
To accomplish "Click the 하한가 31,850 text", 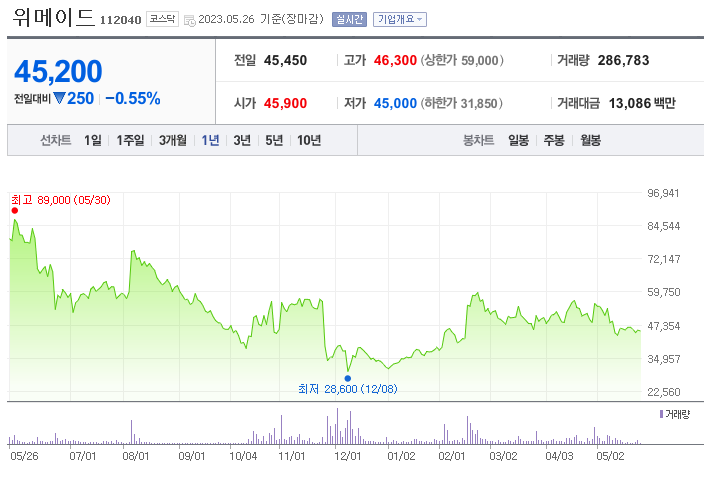I will (462, 103).
